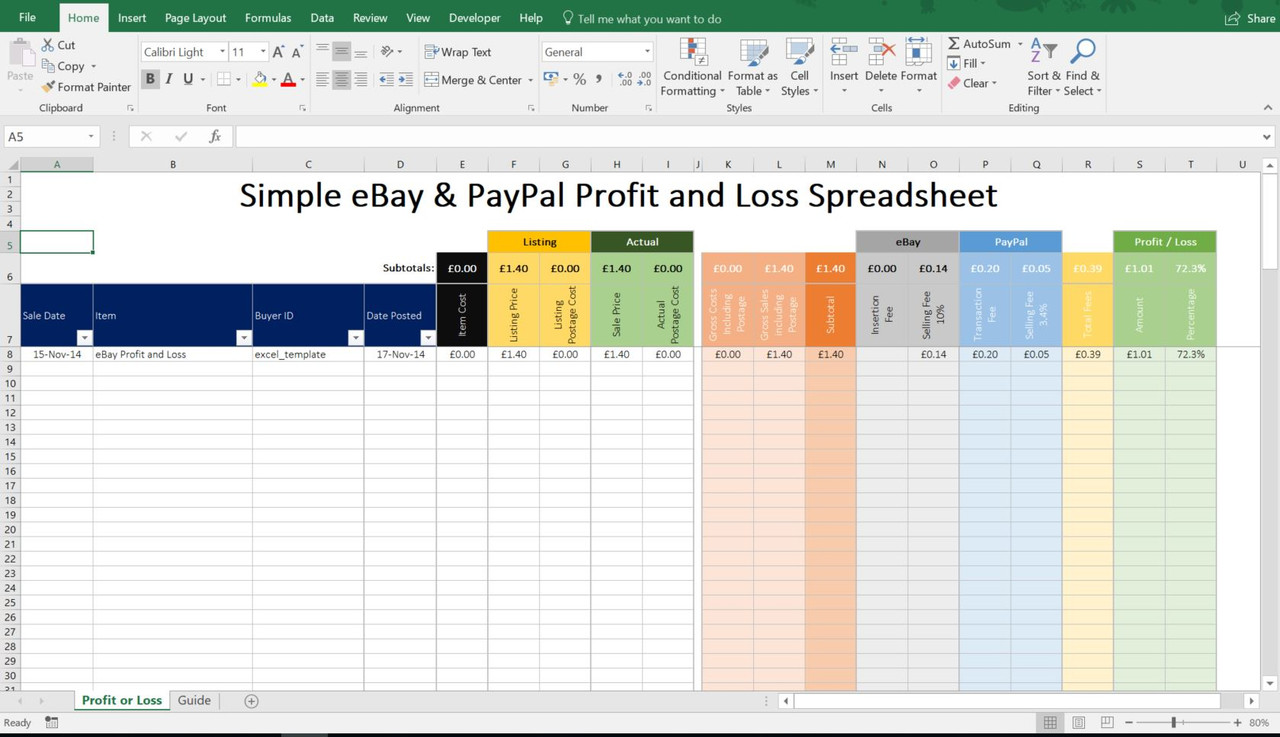
Task: Select the Format Painter brush
Action: pos(48,87)
